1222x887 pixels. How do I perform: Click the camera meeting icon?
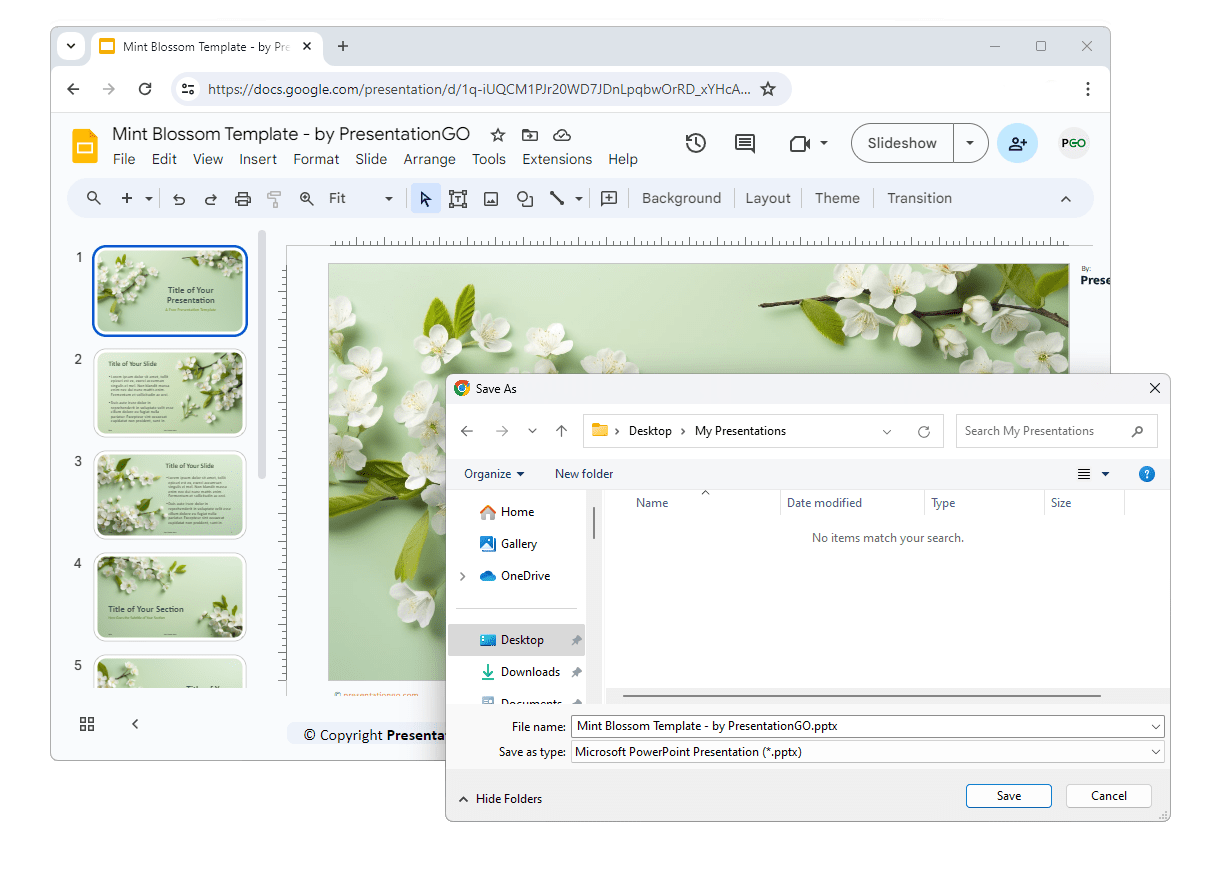point(800,143)
